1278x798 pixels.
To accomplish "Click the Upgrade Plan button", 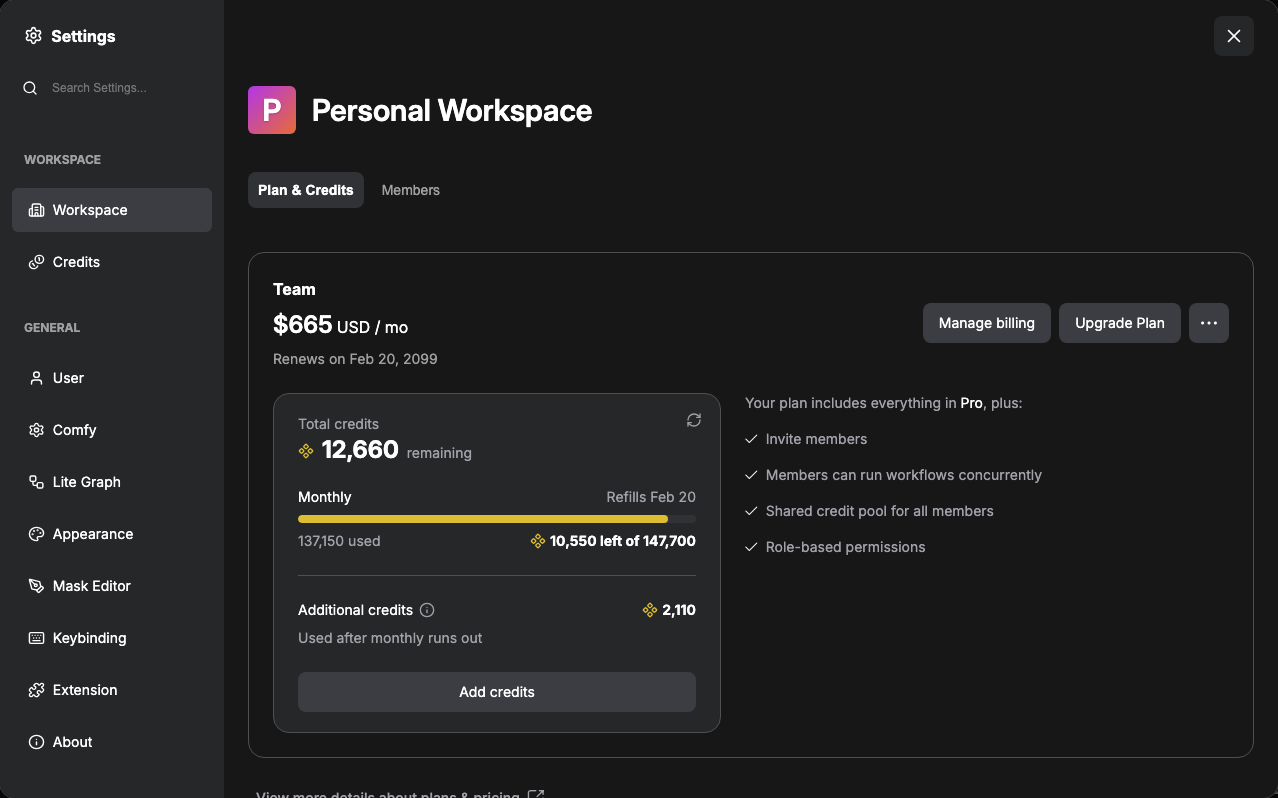I will point(1120,323).
